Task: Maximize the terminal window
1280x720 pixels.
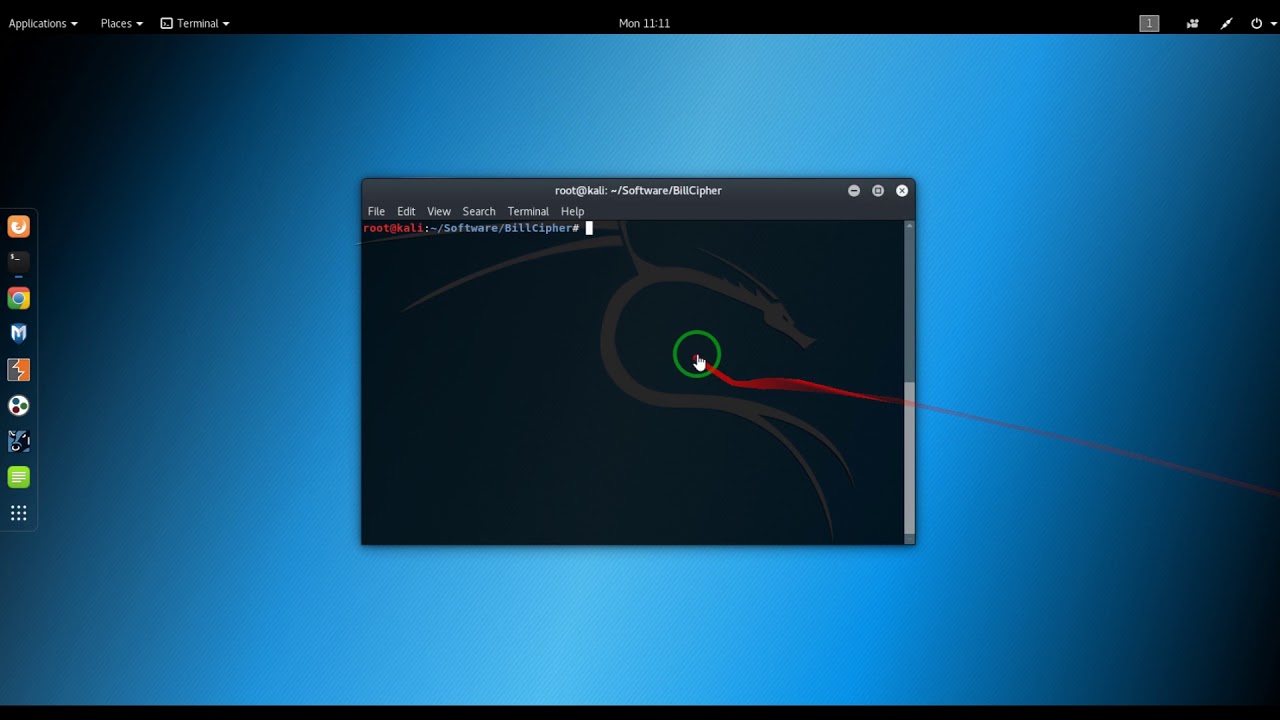Action: (878, 190)
